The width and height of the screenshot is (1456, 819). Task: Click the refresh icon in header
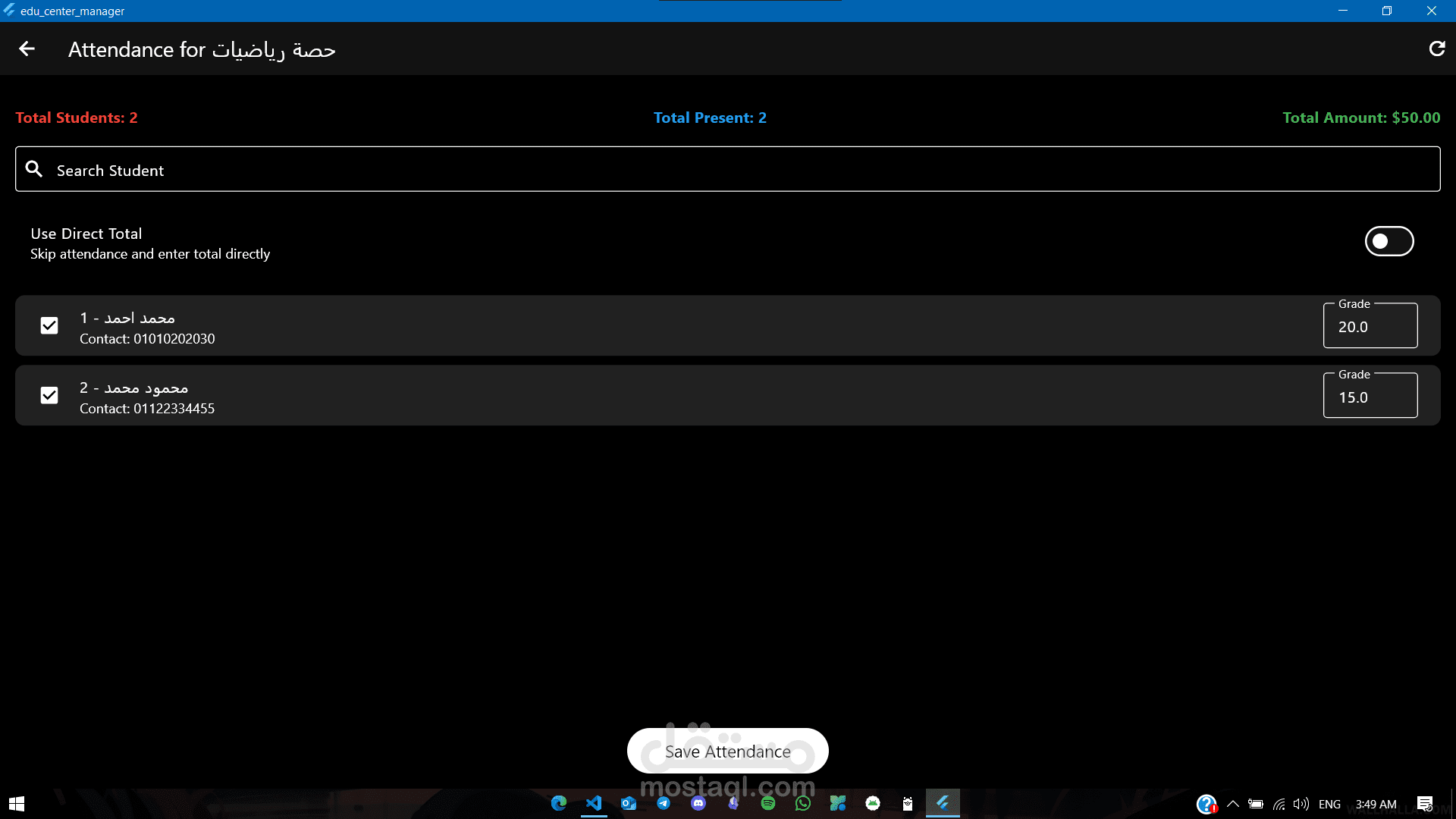(1436, 49)
